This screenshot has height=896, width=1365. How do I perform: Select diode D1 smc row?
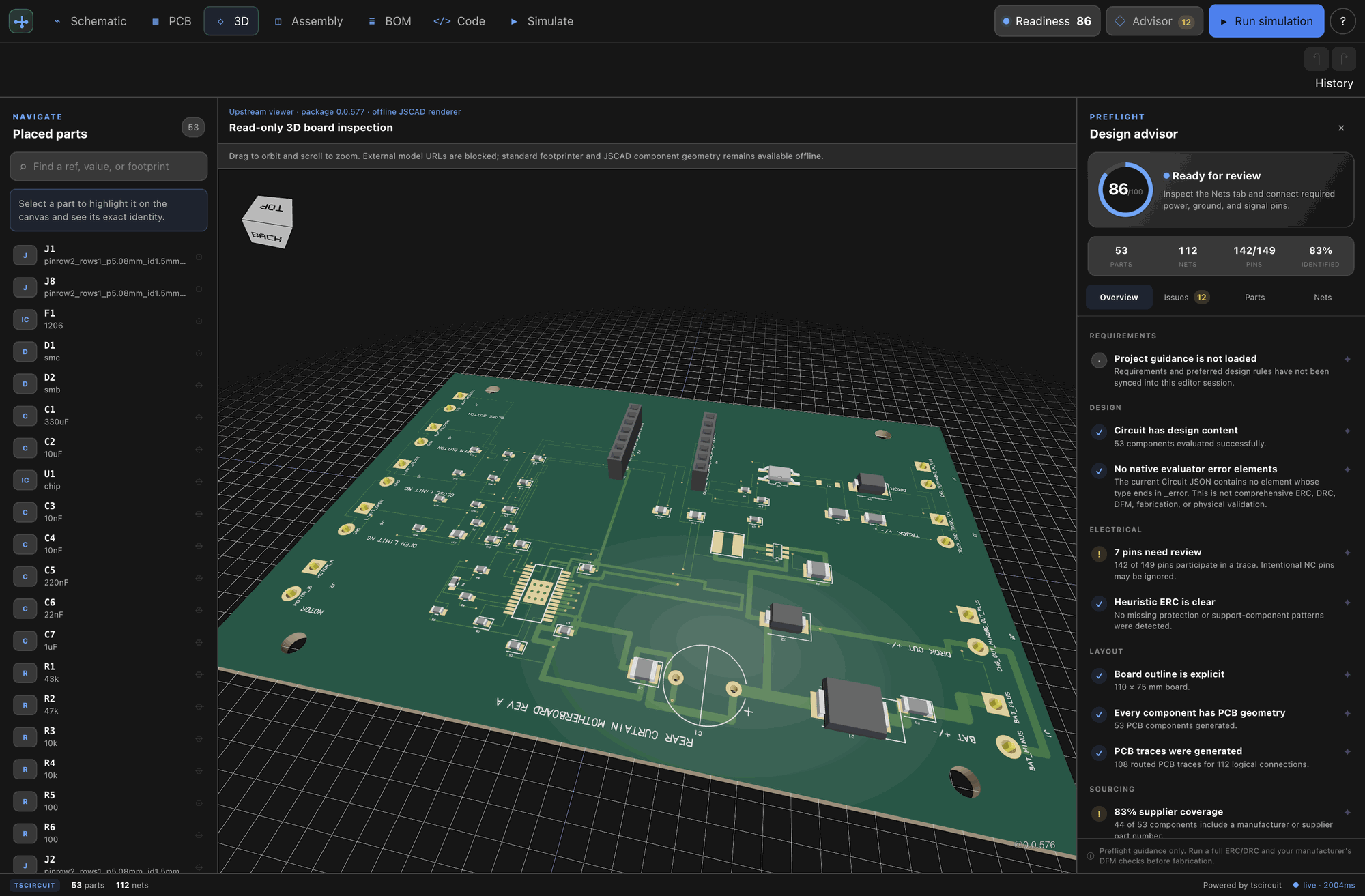[109, 351]
